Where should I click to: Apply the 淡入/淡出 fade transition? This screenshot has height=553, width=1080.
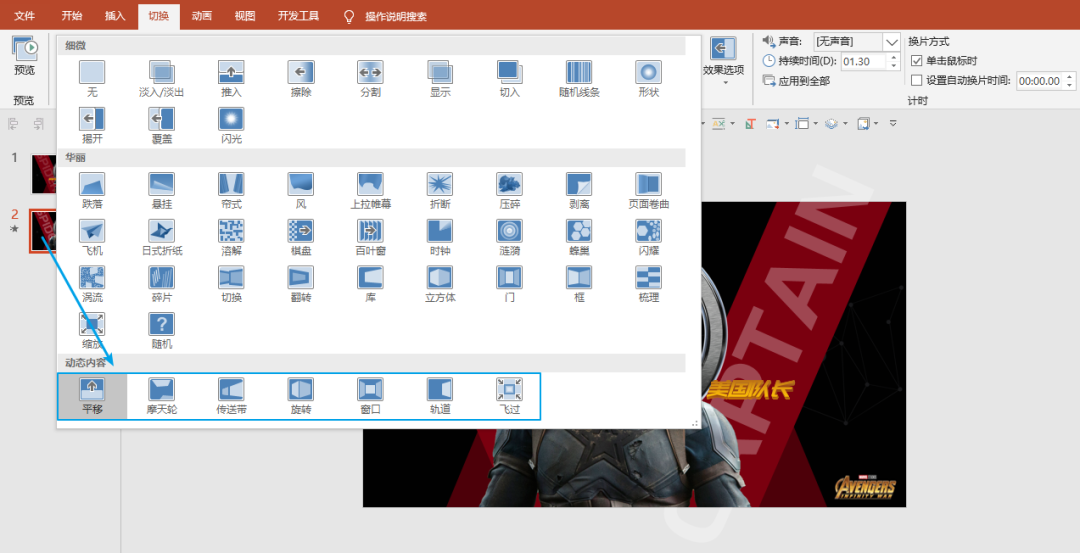(162, 79)
